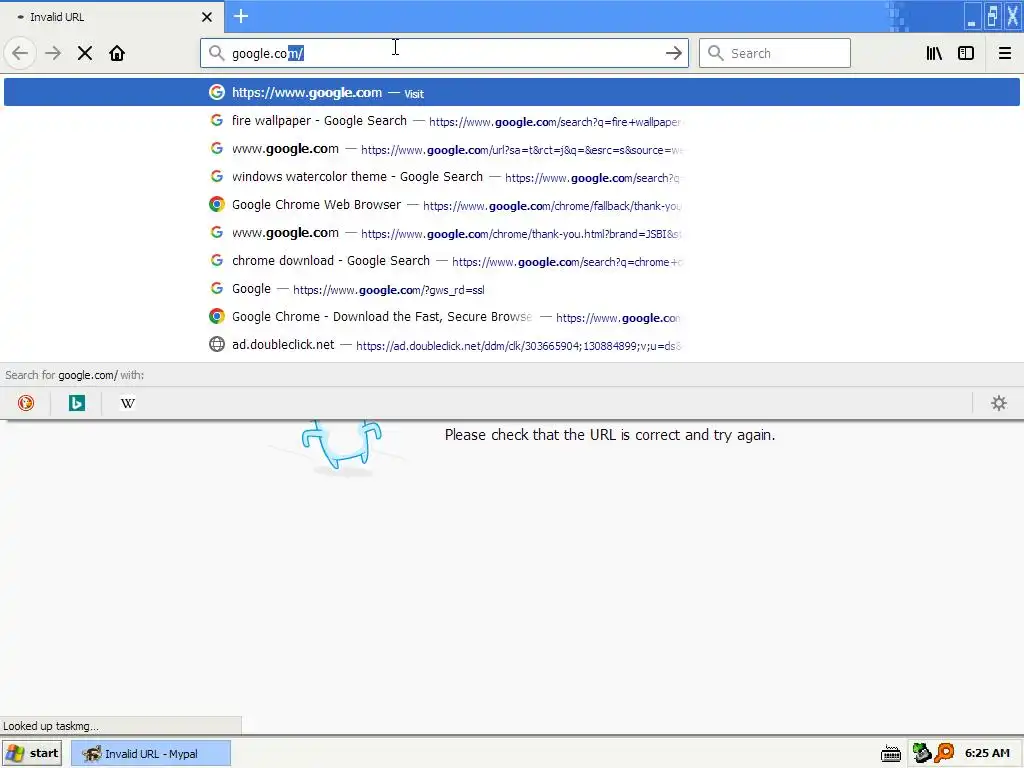Click the Search for google.com/ with label

pos(74,375)
